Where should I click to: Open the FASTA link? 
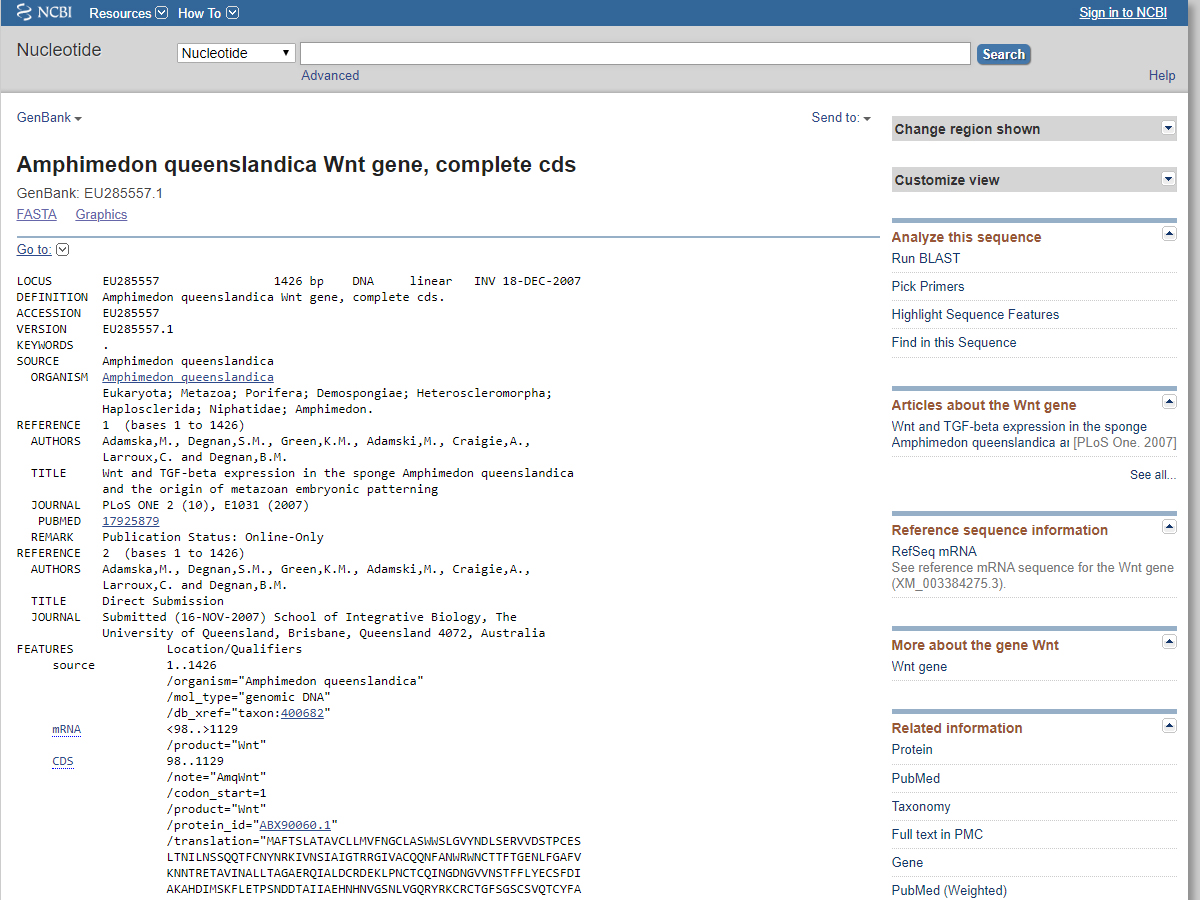pos(37,215)
